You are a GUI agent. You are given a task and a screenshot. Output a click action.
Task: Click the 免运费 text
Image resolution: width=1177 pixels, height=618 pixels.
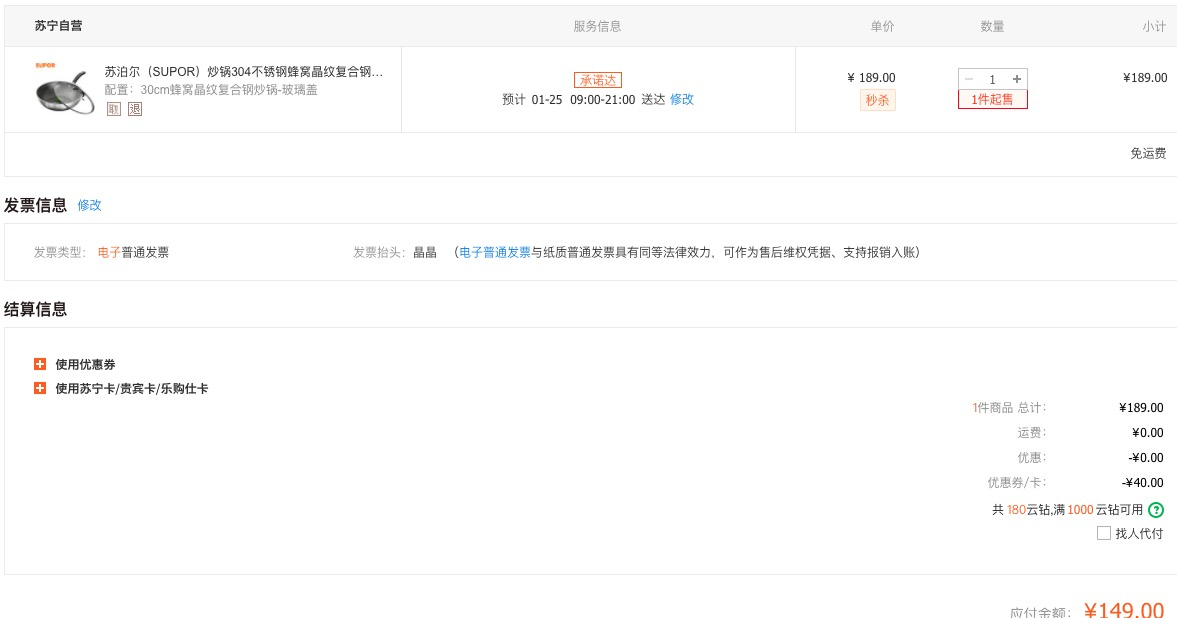(1148, 153)
